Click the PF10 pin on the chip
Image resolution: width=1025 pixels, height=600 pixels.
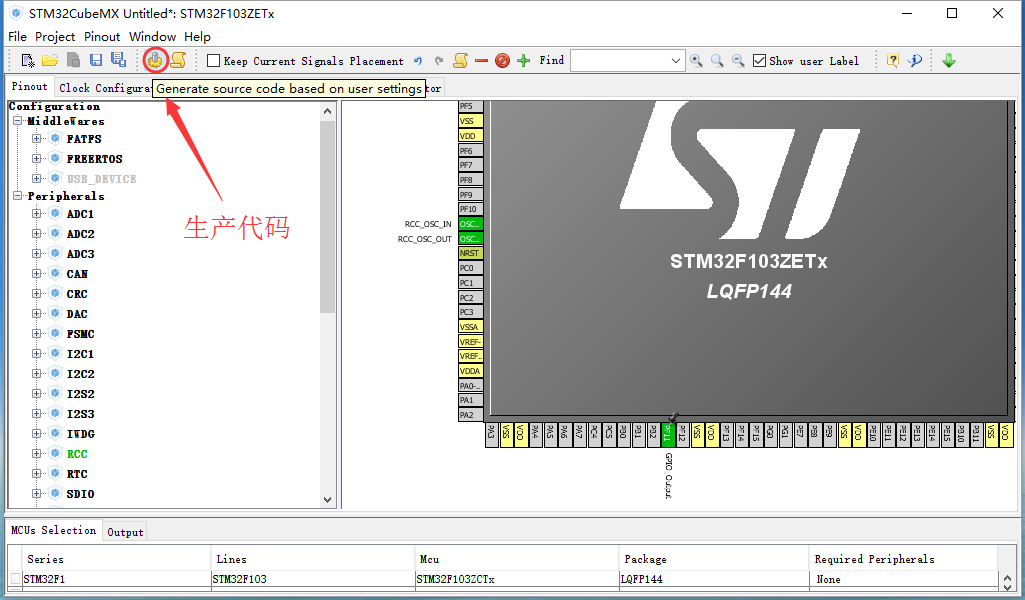pyautogui.click(x=471, y=209)
